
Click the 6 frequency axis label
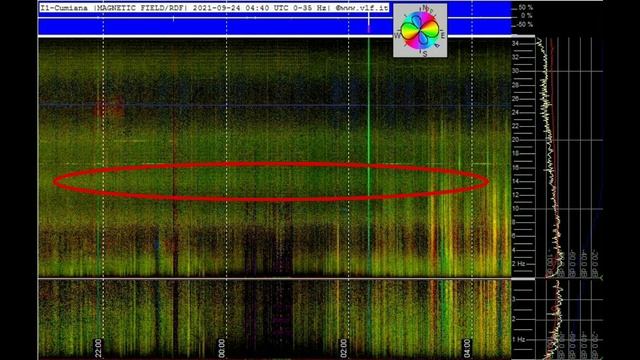pos(514,236)
